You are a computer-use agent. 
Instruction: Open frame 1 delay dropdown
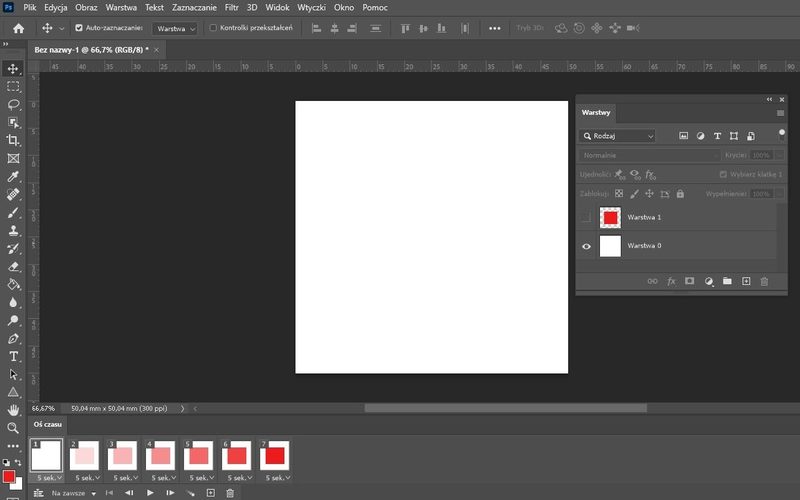pos(49,478)
